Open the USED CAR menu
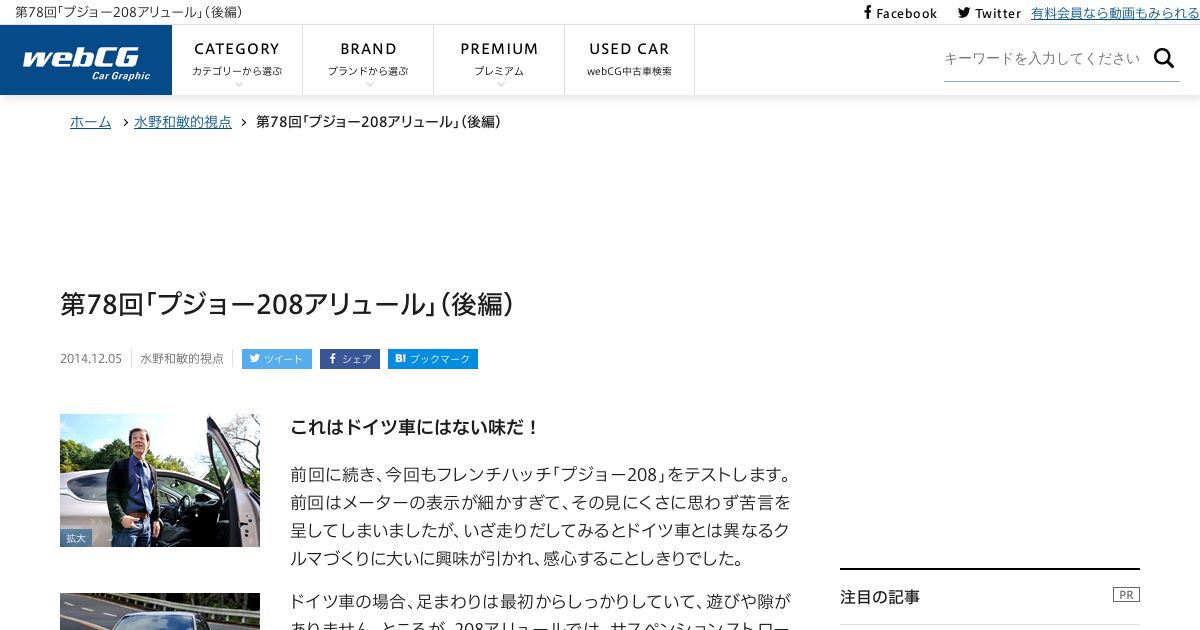This screenshot has height=630, width=1200. click(x=629, y=60)
